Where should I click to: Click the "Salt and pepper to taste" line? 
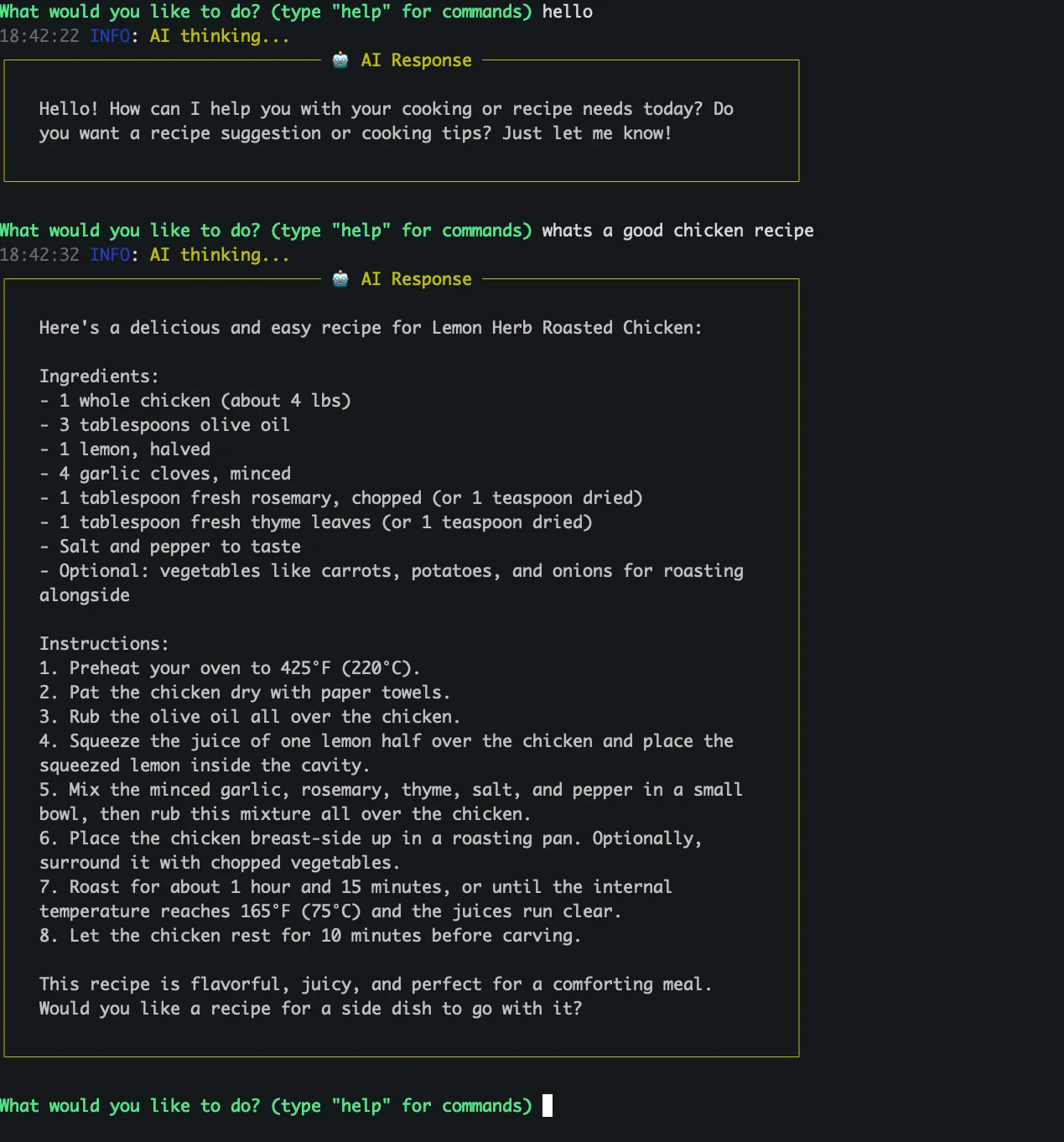179,547
